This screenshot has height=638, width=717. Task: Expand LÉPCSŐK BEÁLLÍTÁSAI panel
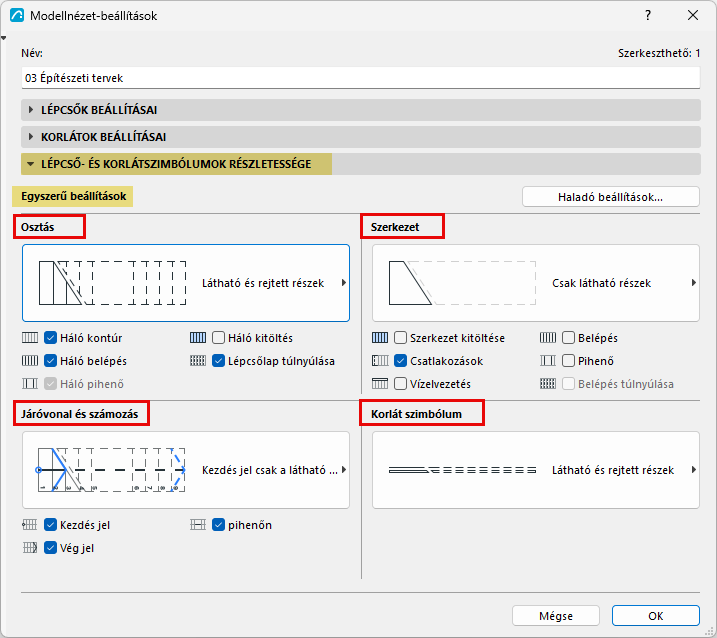361,110
